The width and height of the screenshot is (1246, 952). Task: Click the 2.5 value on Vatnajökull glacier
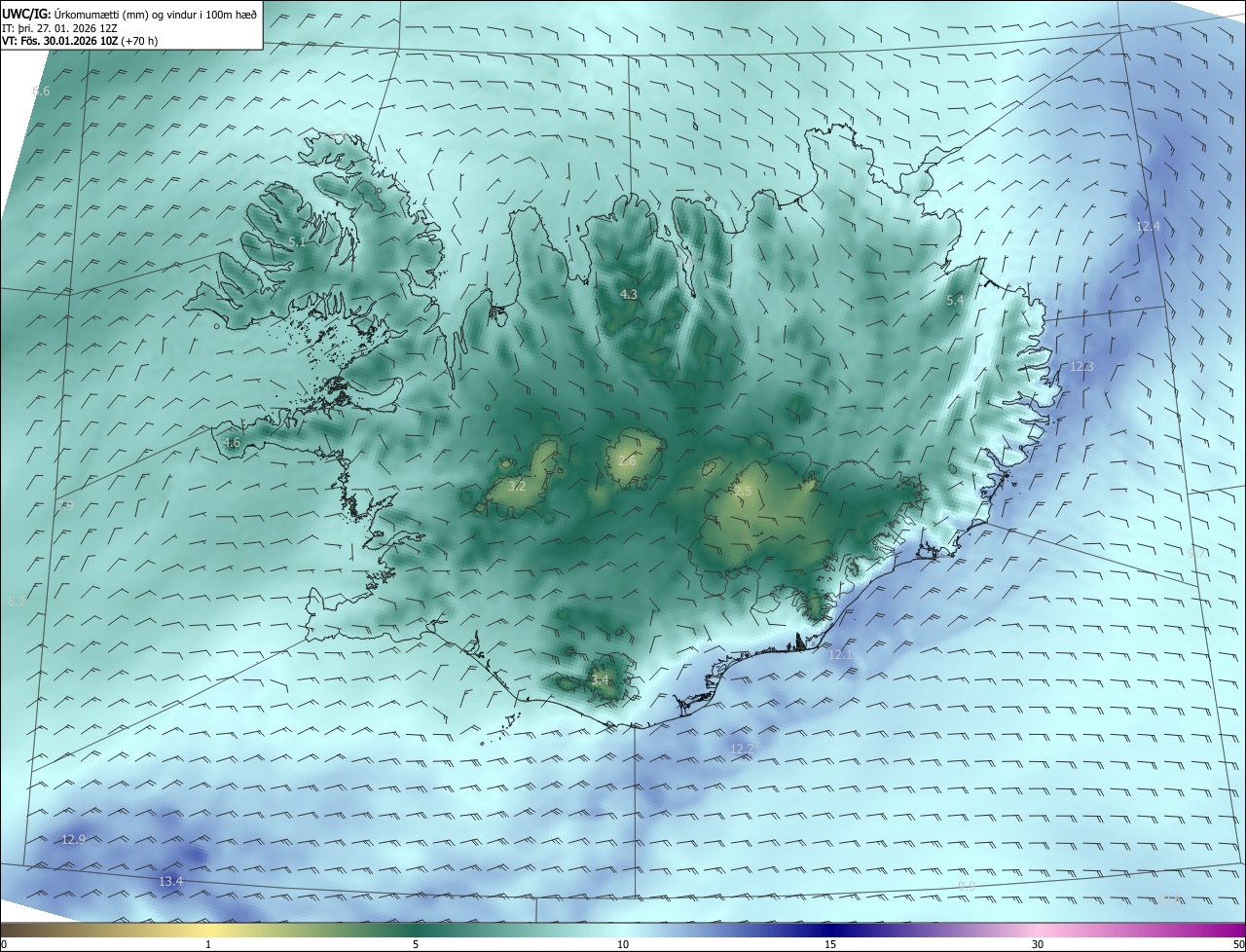(x=743, y=492)
